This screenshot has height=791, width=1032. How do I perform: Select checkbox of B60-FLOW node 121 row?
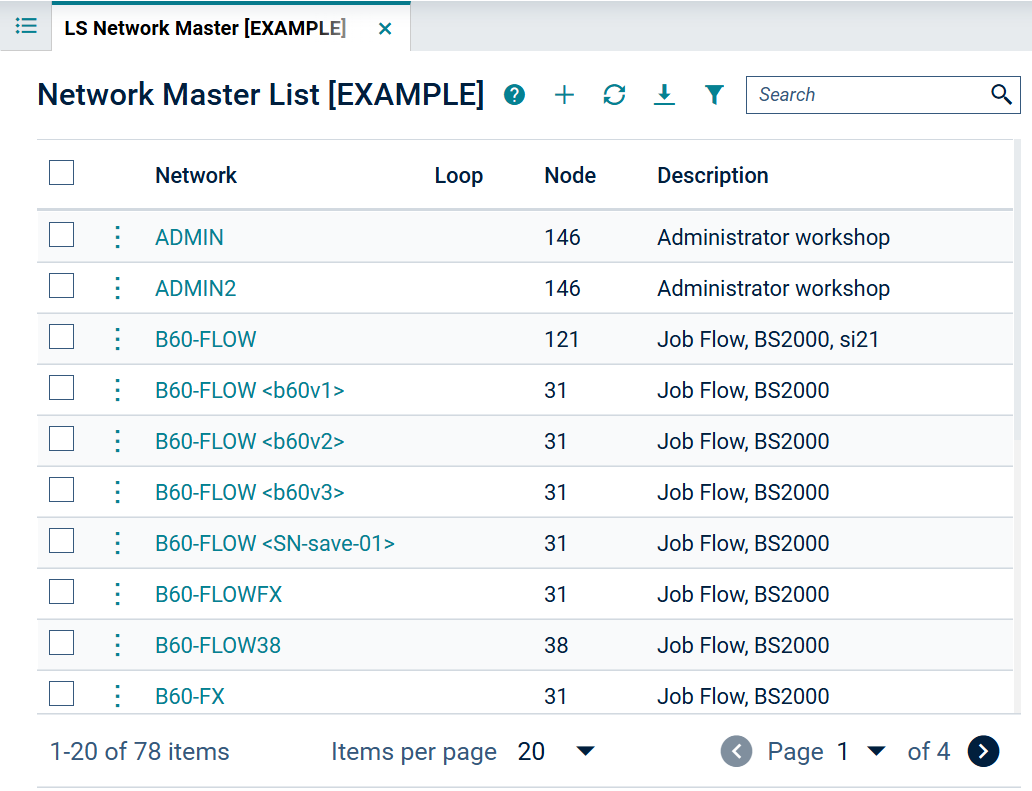[61, 336]
